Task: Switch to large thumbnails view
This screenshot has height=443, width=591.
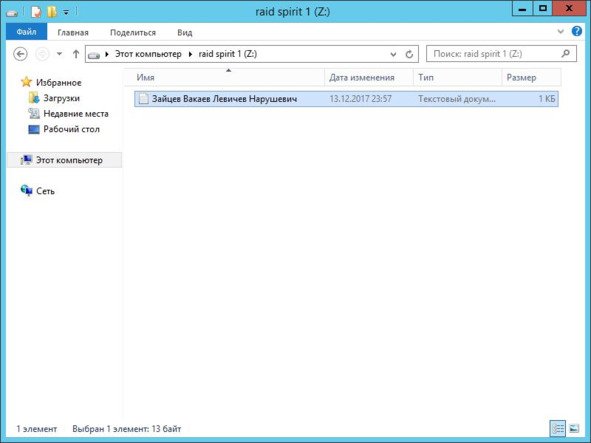Action: pyautogui.click(x=574, y=428)
